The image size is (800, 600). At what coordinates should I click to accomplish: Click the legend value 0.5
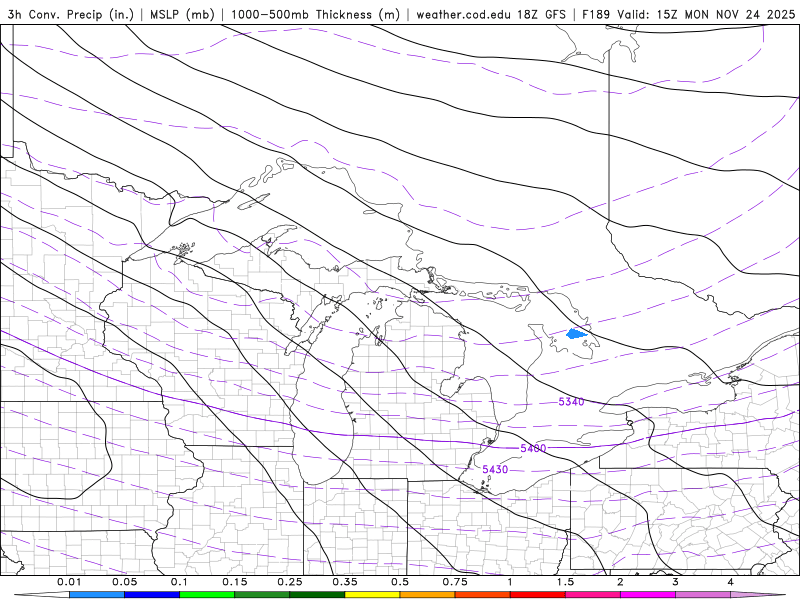pyautogui.click(x=400, y=582)
